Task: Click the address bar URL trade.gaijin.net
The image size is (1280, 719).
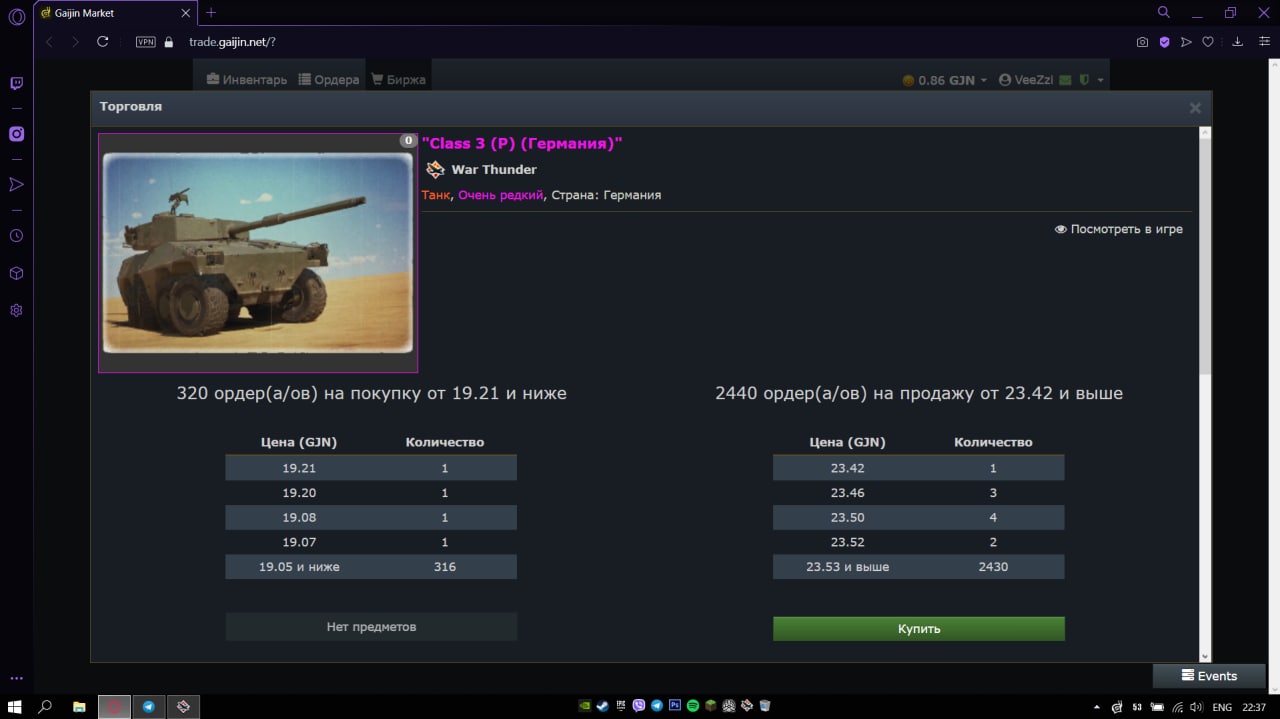Action: [232, 42]
